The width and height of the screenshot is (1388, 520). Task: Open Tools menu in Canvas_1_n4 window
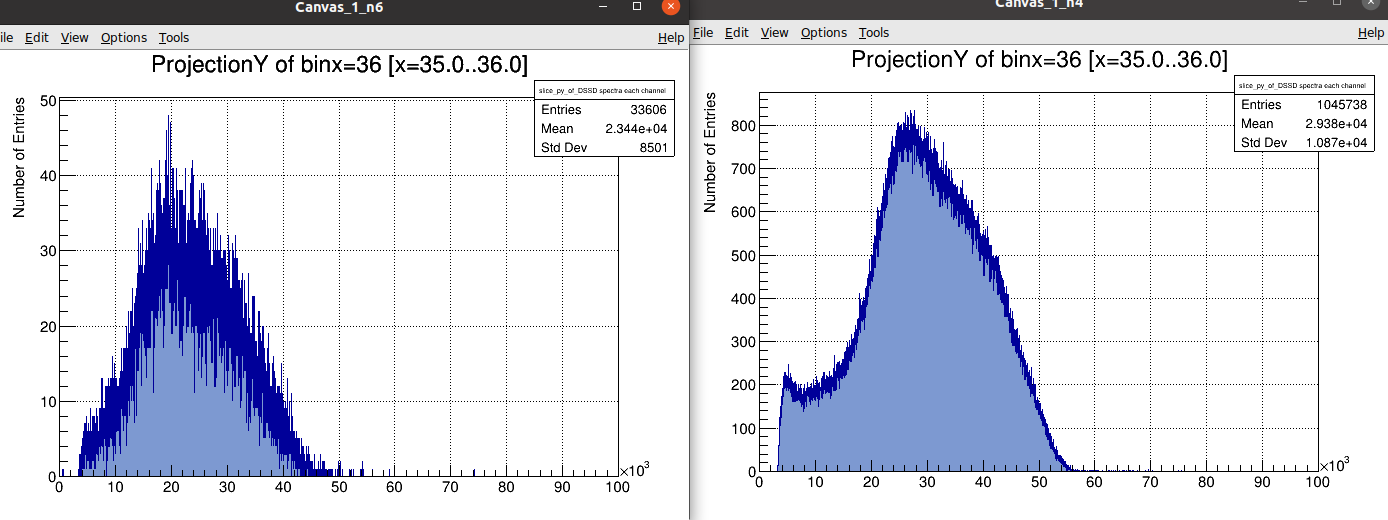coord(874,33)
